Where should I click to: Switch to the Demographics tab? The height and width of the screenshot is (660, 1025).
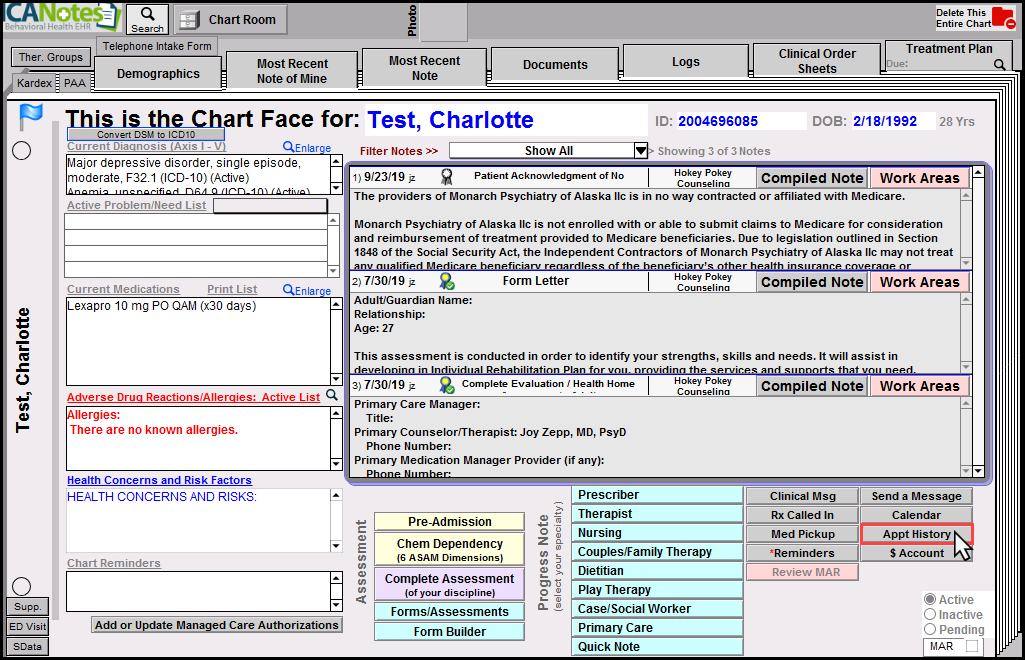click(158, 73)
